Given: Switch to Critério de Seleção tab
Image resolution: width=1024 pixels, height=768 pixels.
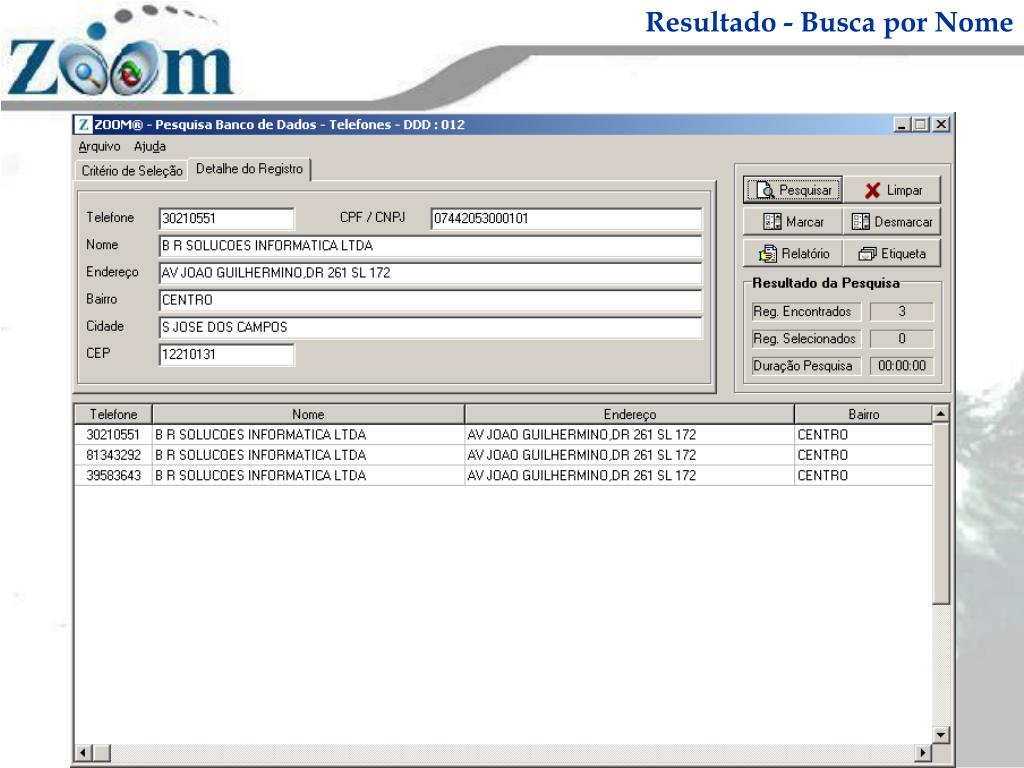Looking at the screenshot, I should pyautogui.click(x=132, y=171).
